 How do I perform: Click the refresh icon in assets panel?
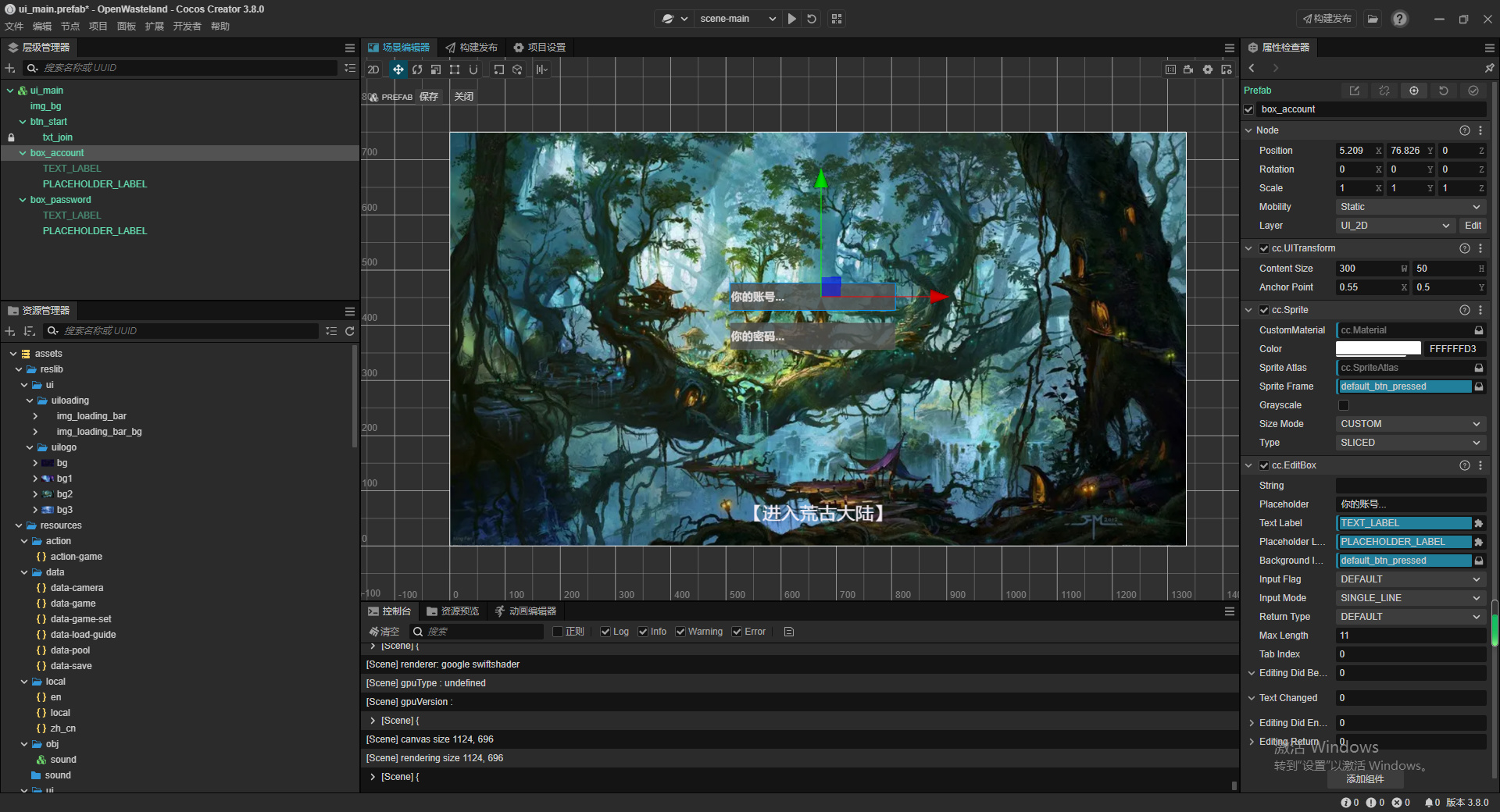click(350, 331)
